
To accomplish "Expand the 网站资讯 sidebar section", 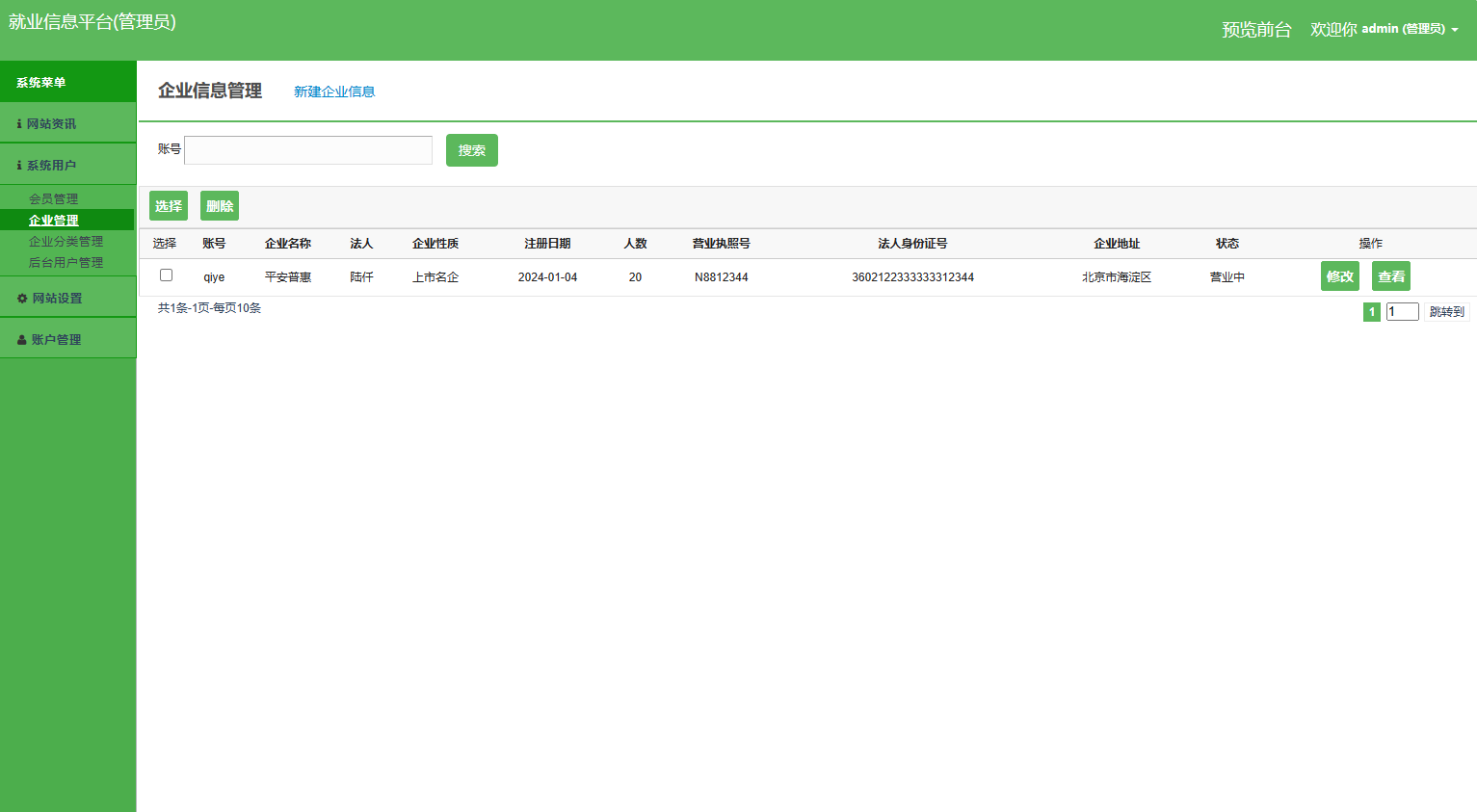I will point(52,124).
